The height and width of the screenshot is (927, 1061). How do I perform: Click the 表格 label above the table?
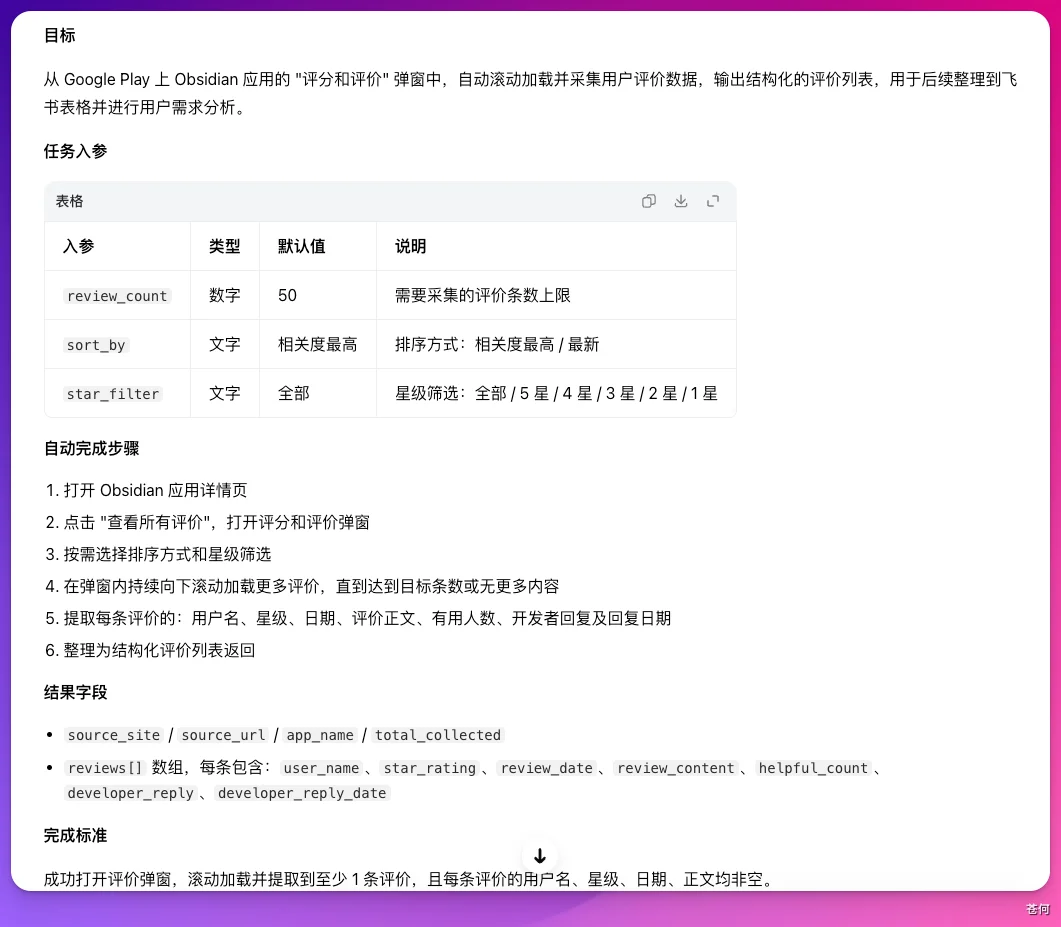pos(69,201)
